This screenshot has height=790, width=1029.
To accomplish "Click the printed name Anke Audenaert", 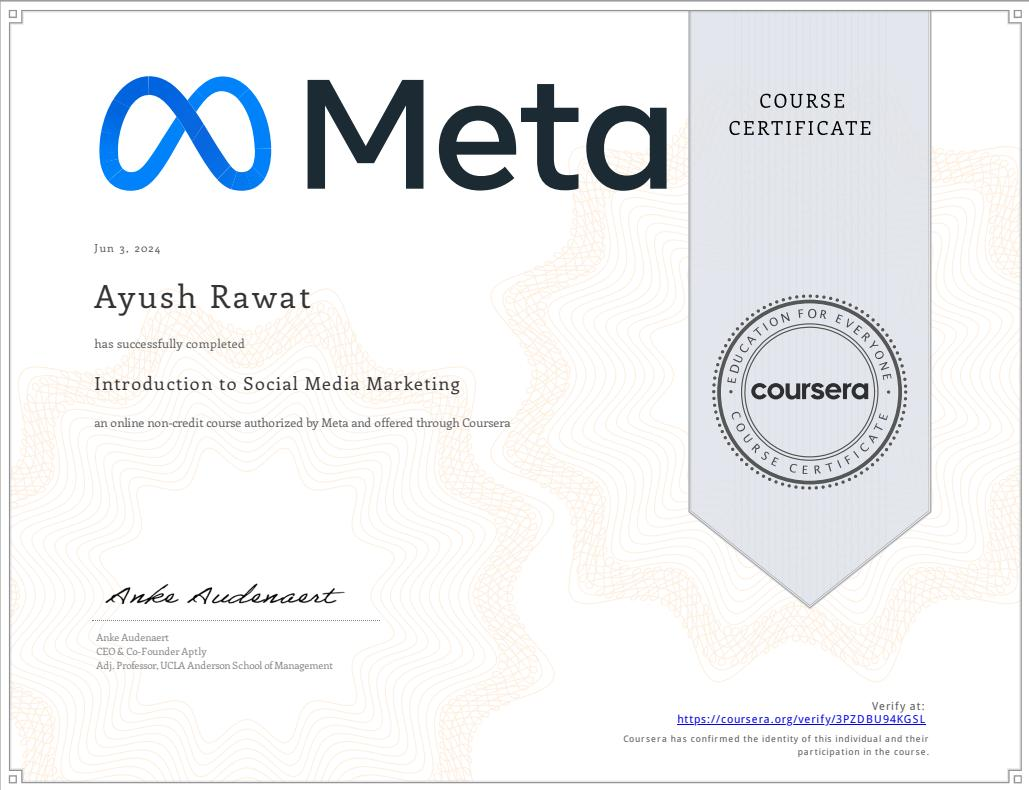I will coord(133,637).
